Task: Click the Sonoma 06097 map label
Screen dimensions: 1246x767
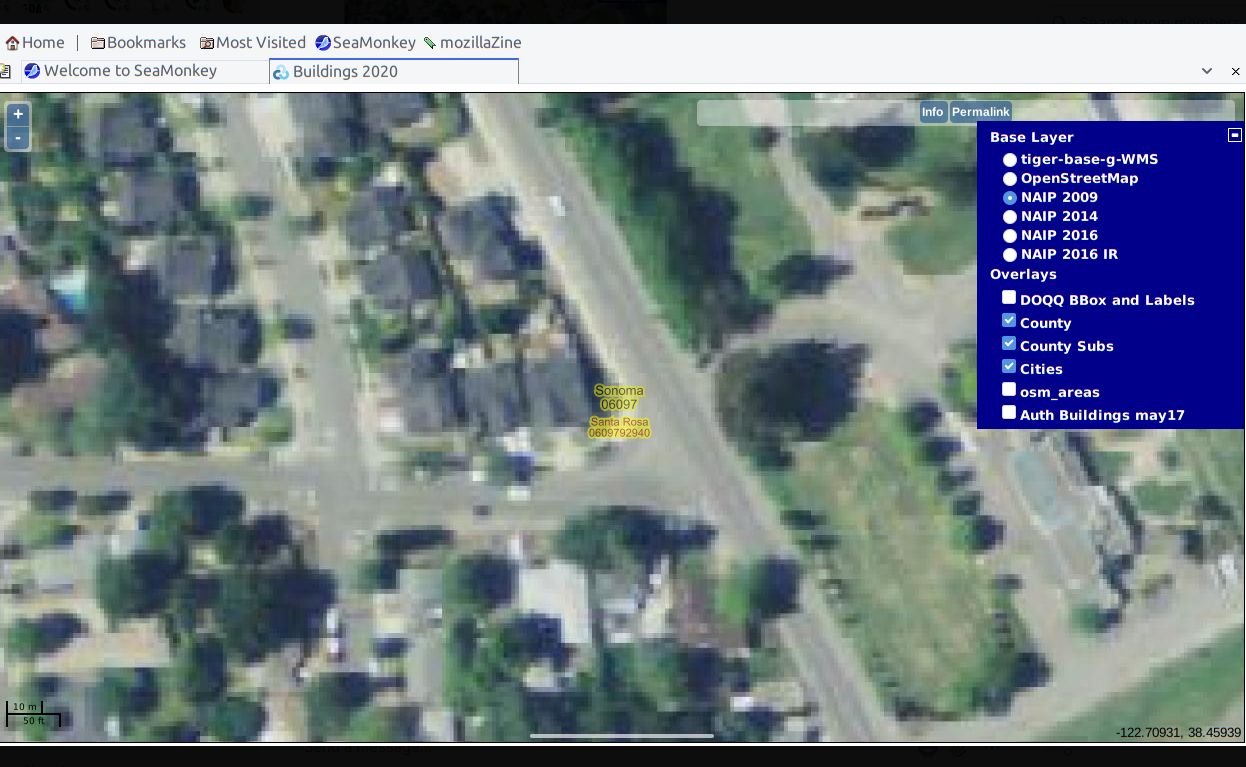Action: tap(619, 397)
